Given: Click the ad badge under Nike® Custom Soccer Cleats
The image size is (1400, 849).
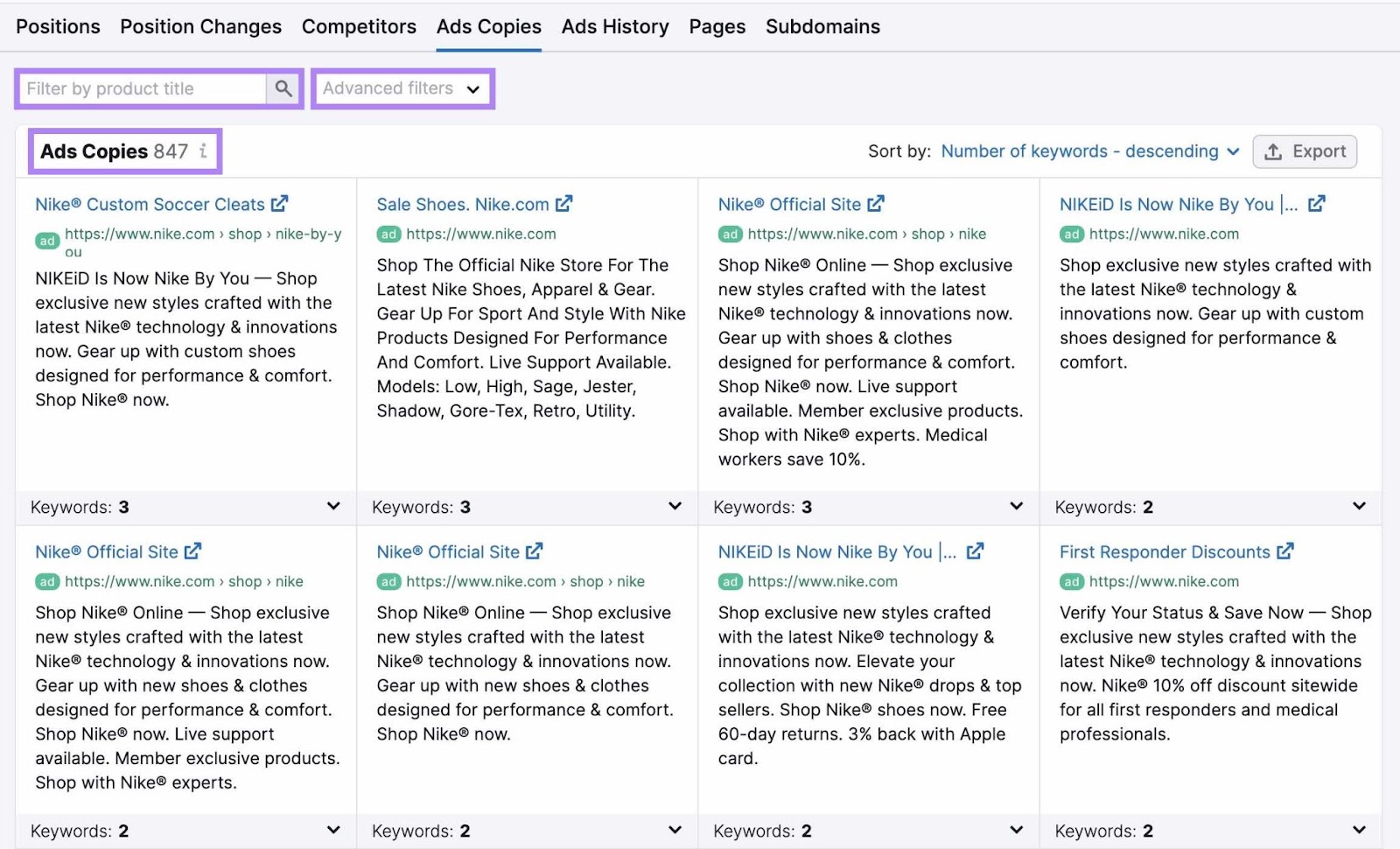Looking at the screenshot, I should pos(47,241).
